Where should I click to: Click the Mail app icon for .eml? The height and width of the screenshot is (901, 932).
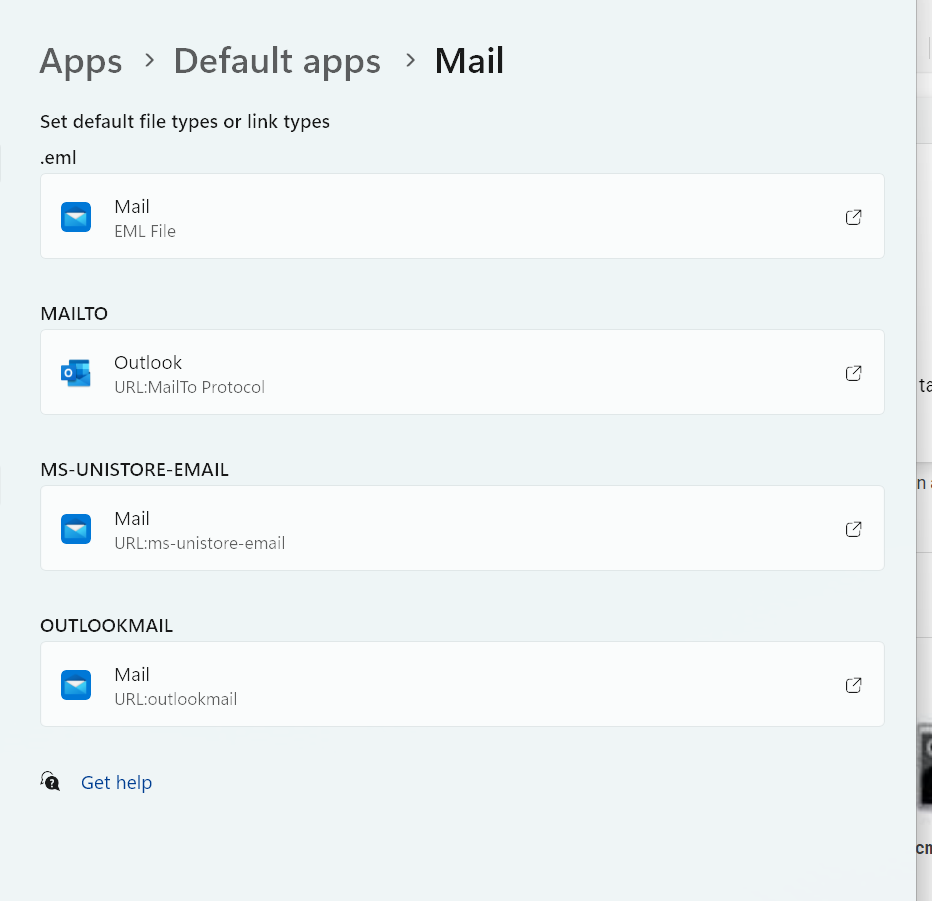tap(76, 217)
